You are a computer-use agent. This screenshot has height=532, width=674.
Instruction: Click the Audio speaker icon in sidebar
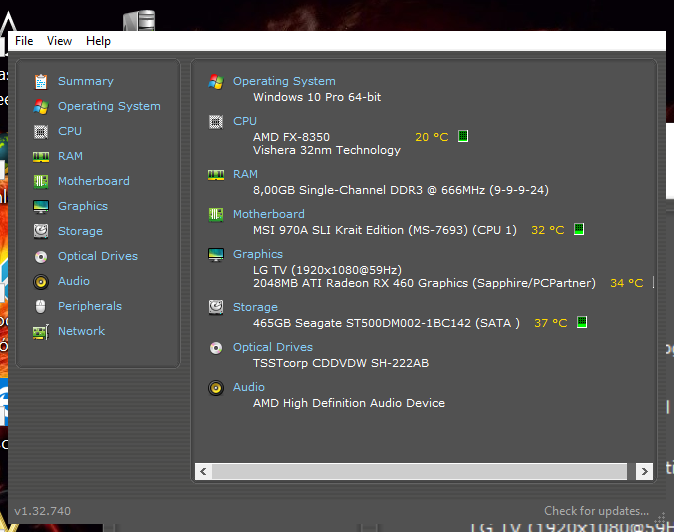pos(41,281)
